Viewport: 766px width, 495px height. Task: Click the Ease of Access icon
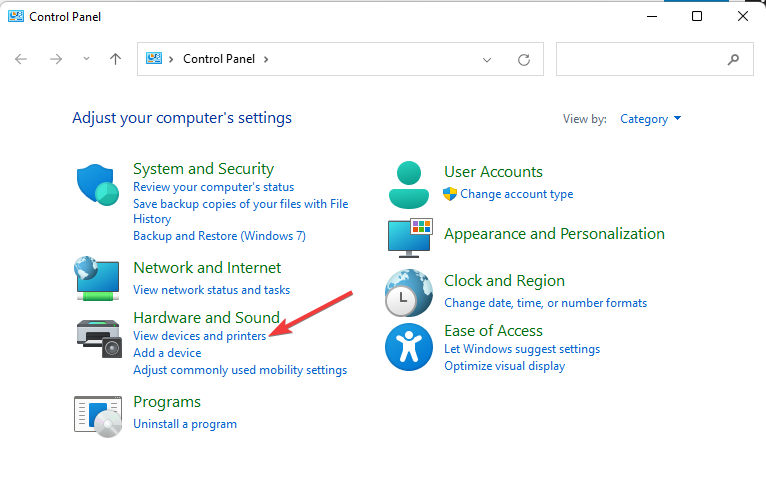pyautogui.click(x=408, y=347)
